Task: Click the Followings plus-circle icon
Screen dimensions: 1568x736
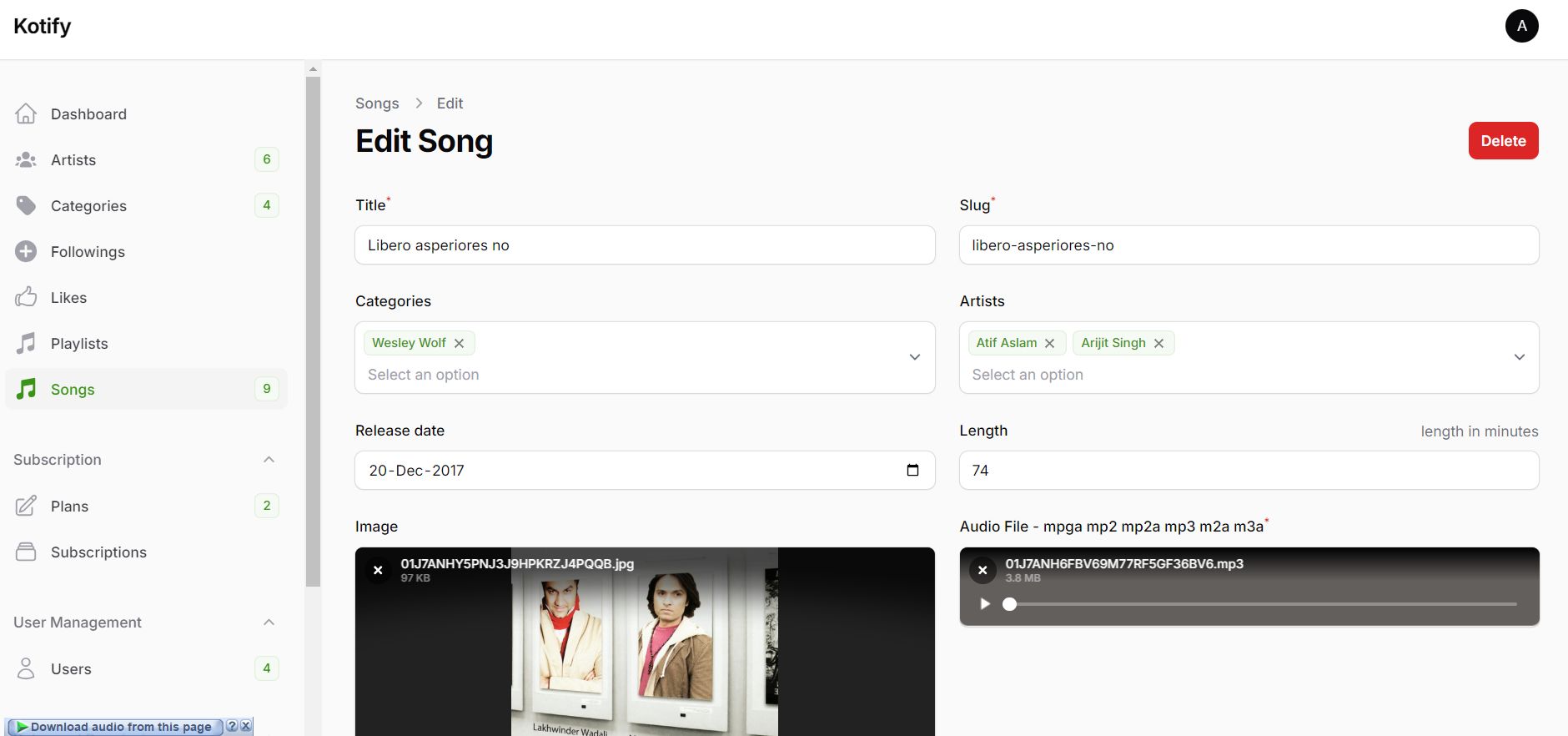Action: pos(26,252)
